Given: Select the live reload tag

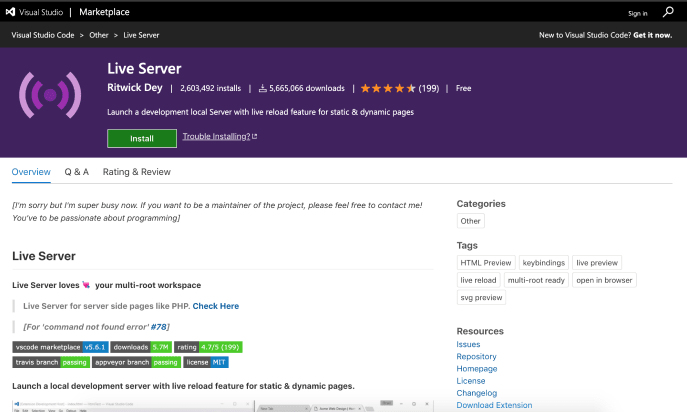Looking at the screenshot, I should tap(478, 280).
